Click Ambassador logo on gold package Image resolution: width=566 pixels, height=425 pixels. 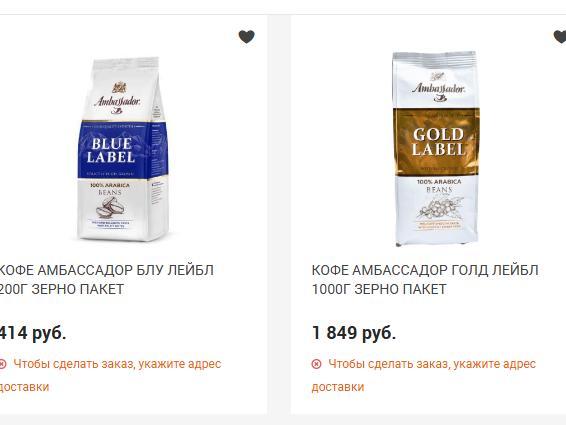(x=438, y=87)
